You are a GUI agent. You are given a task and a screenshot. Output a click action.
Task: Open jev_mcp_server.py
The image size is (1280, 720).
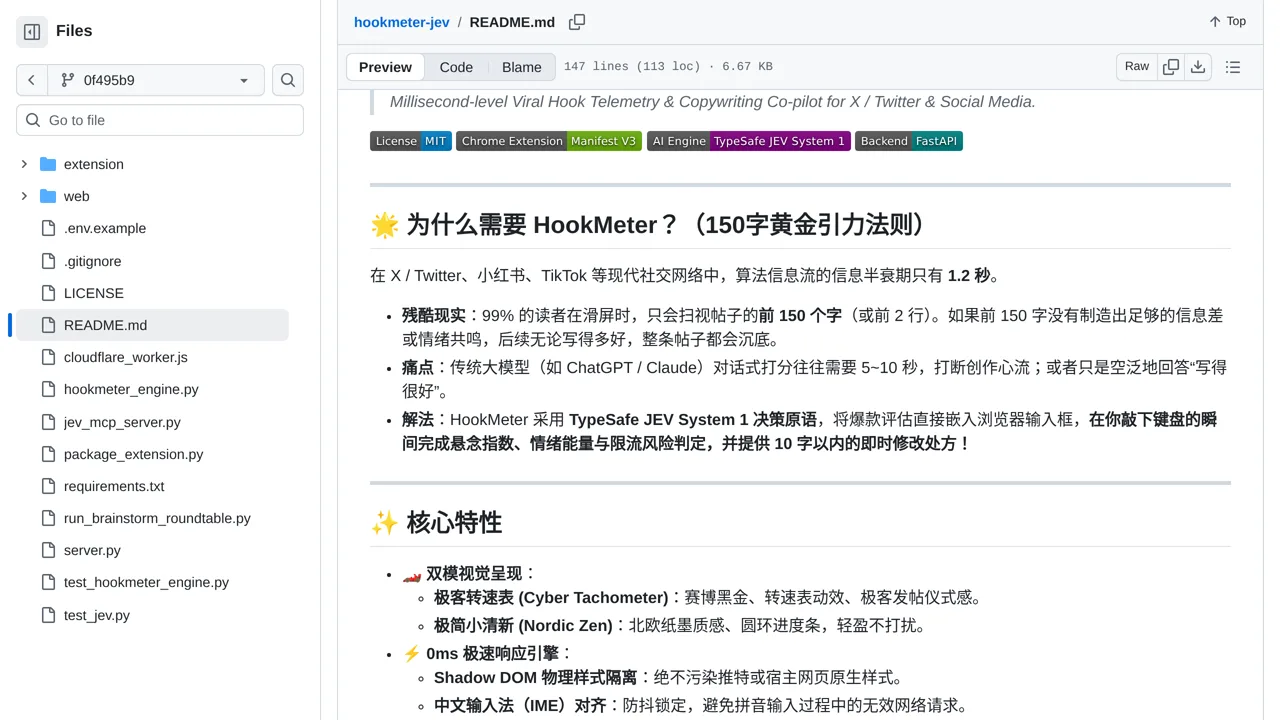click(x=122, y=422)
